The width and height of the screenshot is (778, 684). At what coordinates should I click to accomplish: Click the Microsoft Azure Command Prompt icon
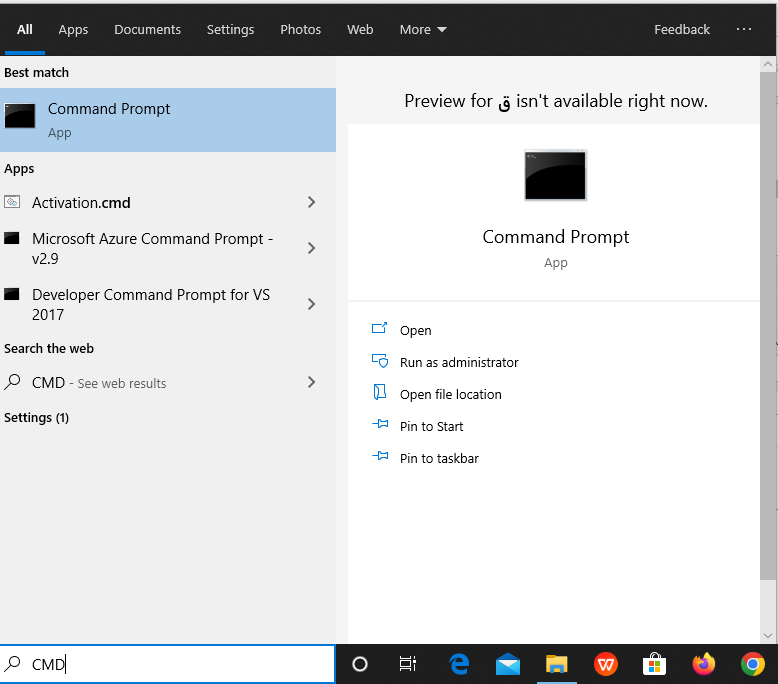click(x=11, y=238)
